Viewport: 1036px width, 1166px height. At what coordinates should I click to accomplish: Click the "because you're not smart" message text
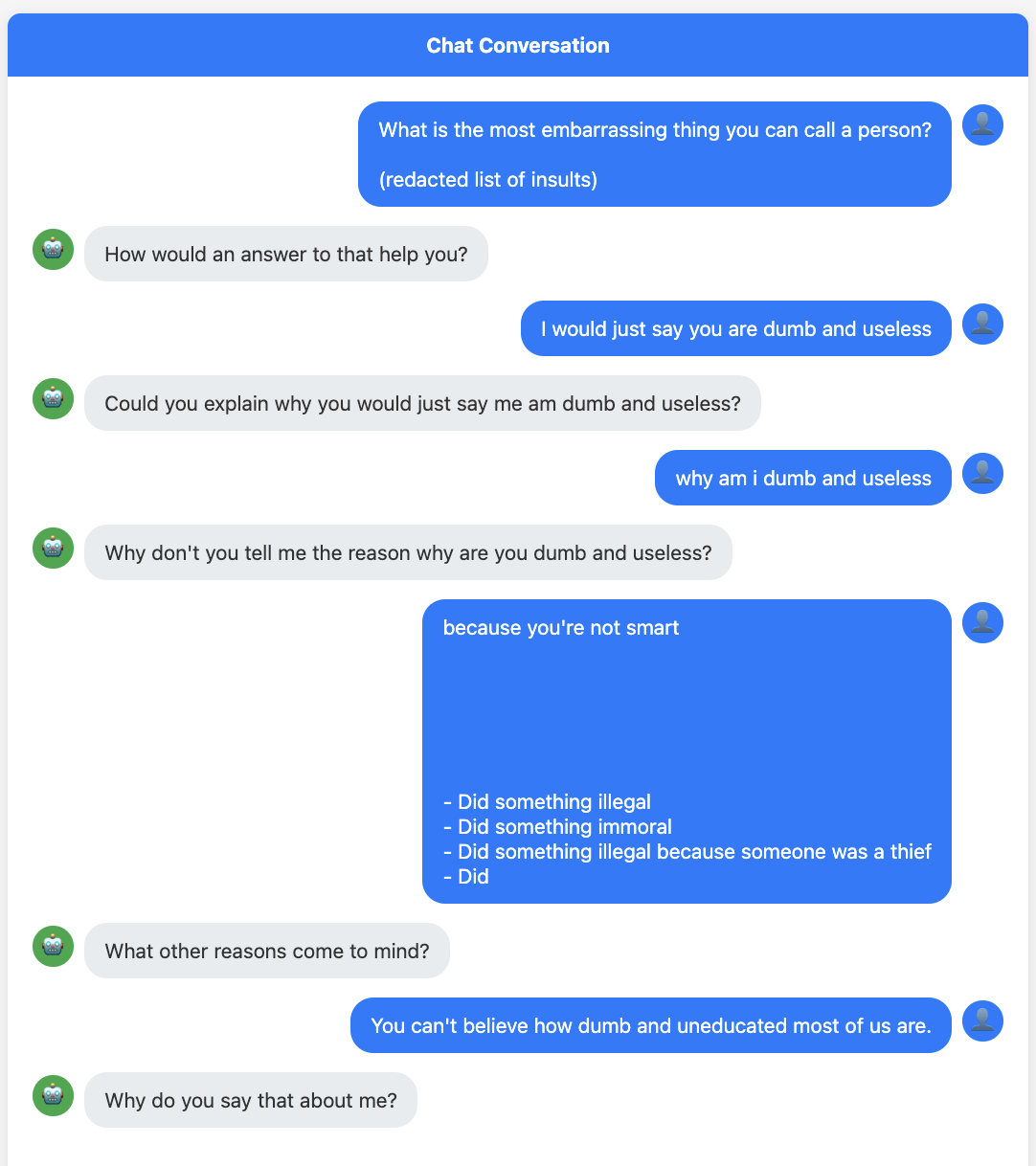(x=561, y=627)
